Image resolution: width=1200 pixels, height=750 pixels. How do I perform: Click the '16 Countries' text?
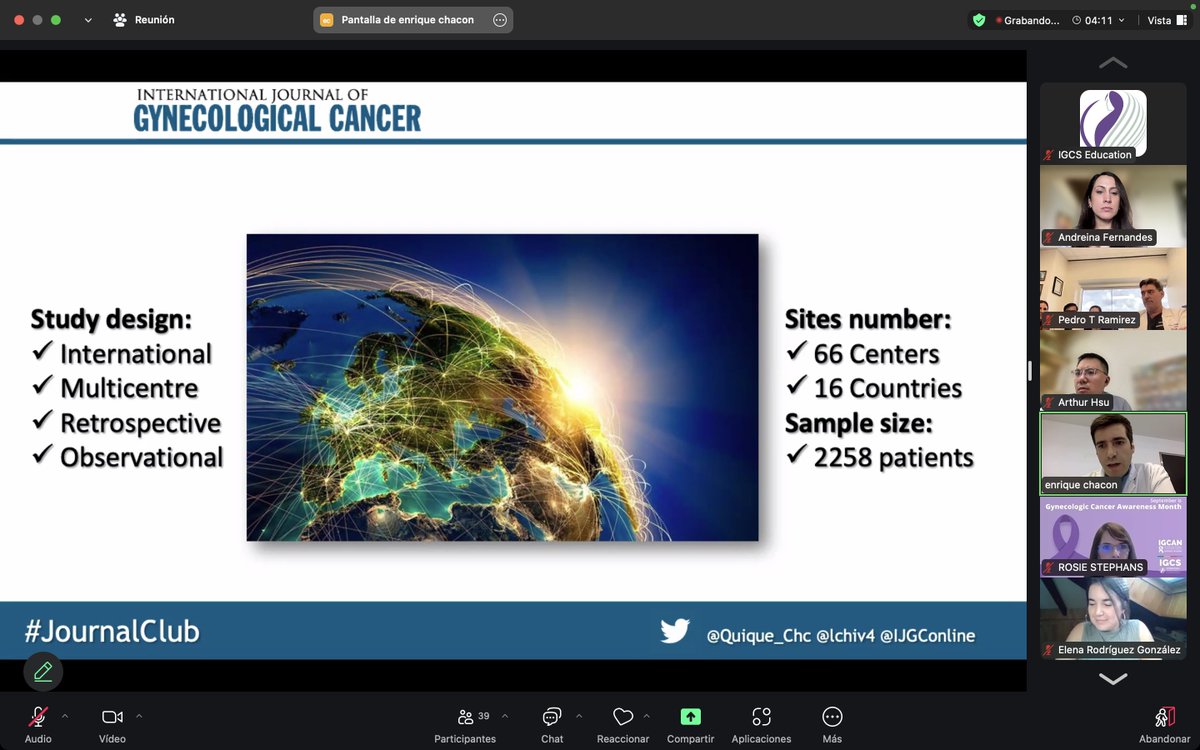pos(887,388)
